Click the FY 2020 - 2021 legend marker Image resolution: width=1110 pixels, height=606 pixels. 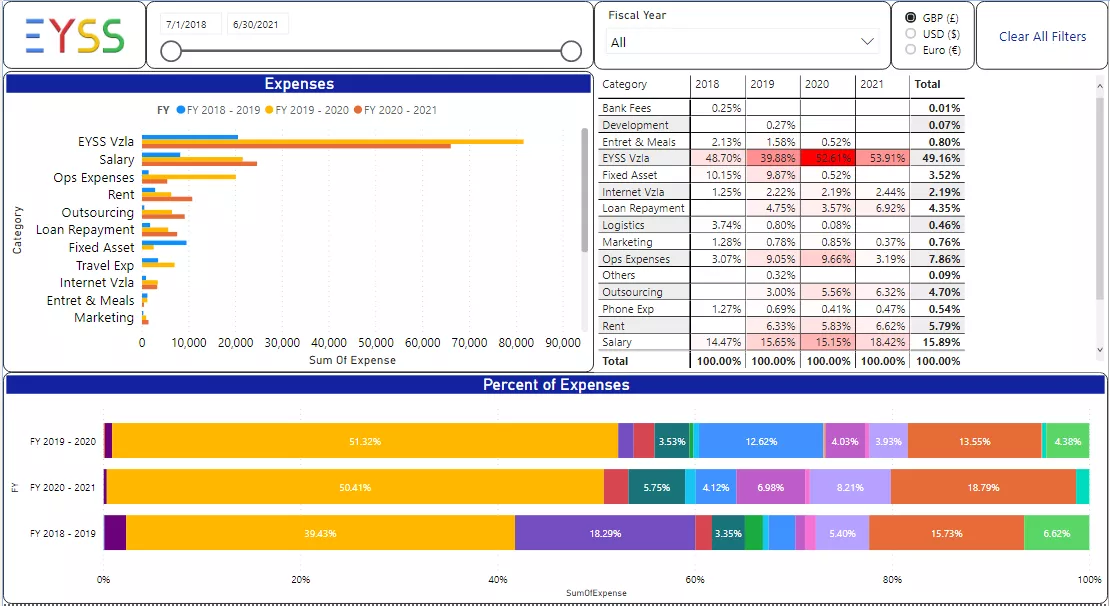358,110
